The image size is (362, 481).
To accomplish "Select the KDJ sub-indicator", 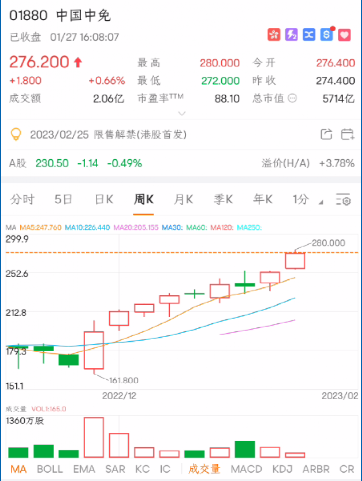I will click(282, 469).
